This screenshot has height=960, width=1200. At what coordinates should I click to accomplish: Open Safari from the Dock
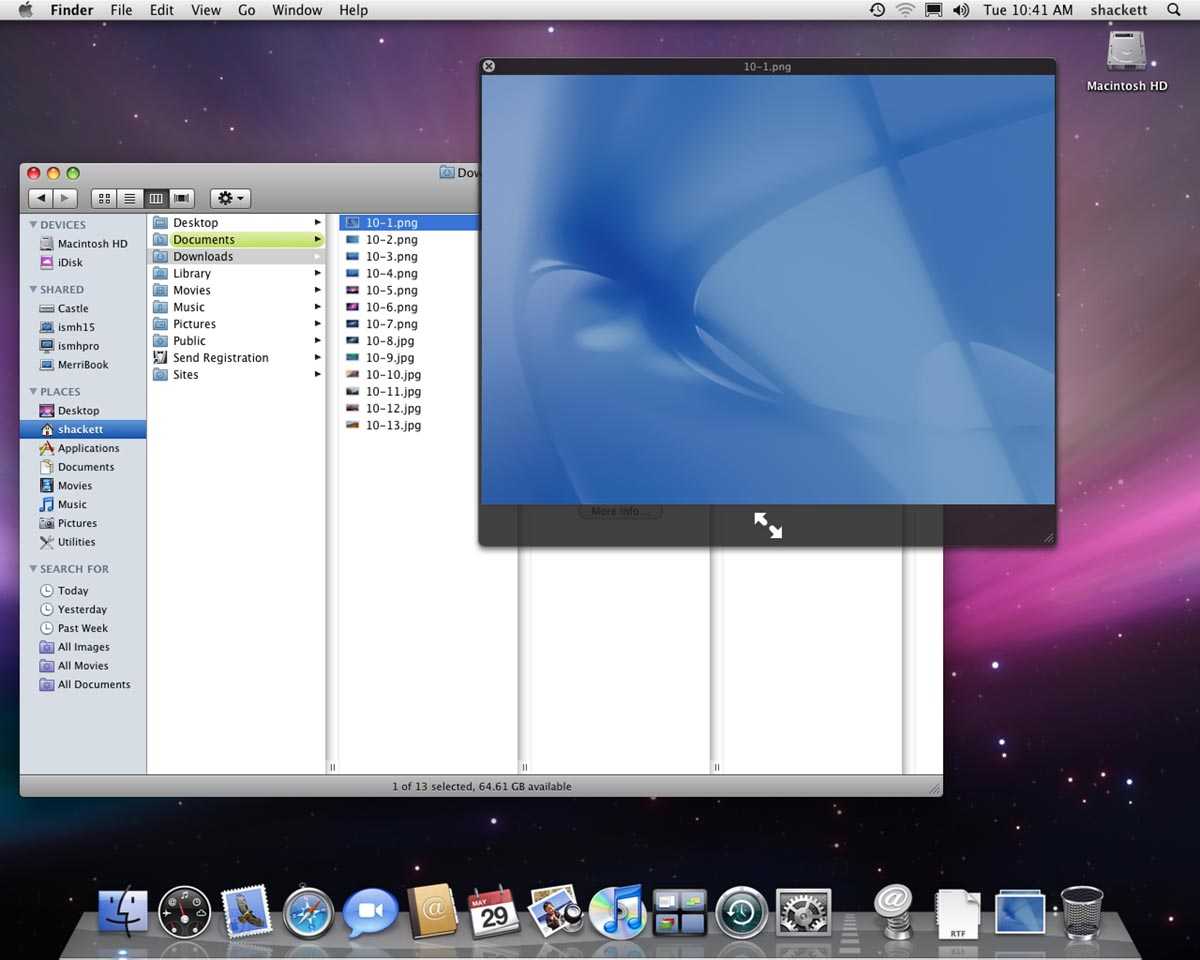click(308, 912)
